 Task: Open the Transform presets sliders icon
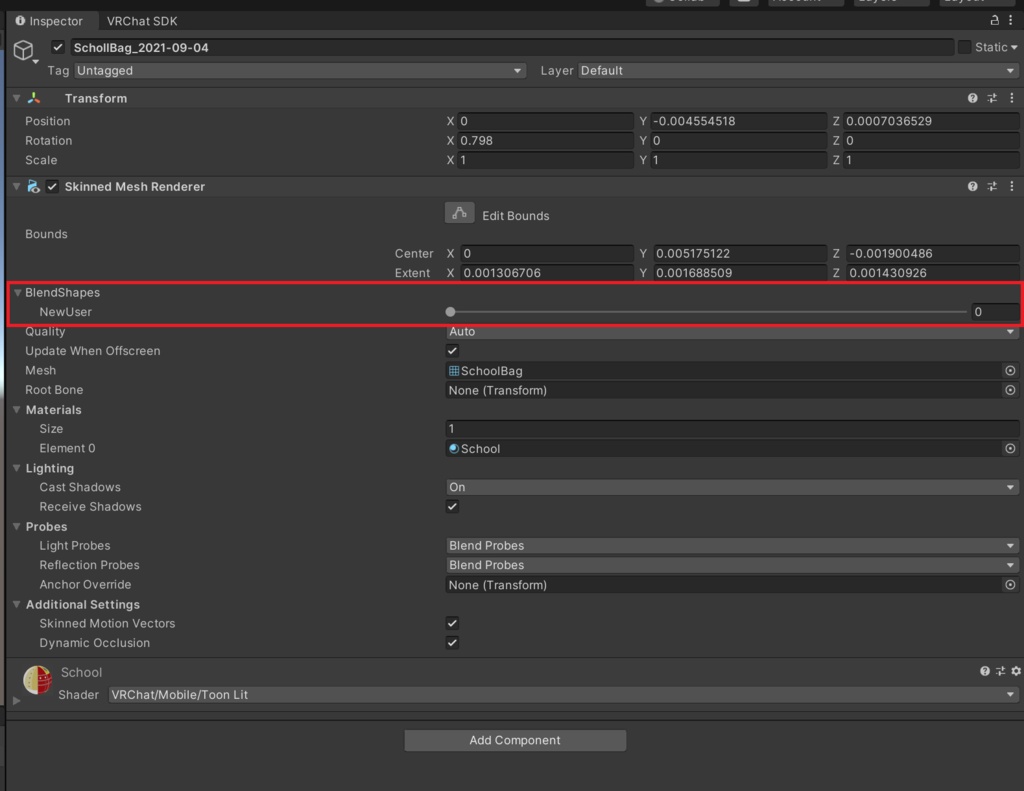[992, 98]
